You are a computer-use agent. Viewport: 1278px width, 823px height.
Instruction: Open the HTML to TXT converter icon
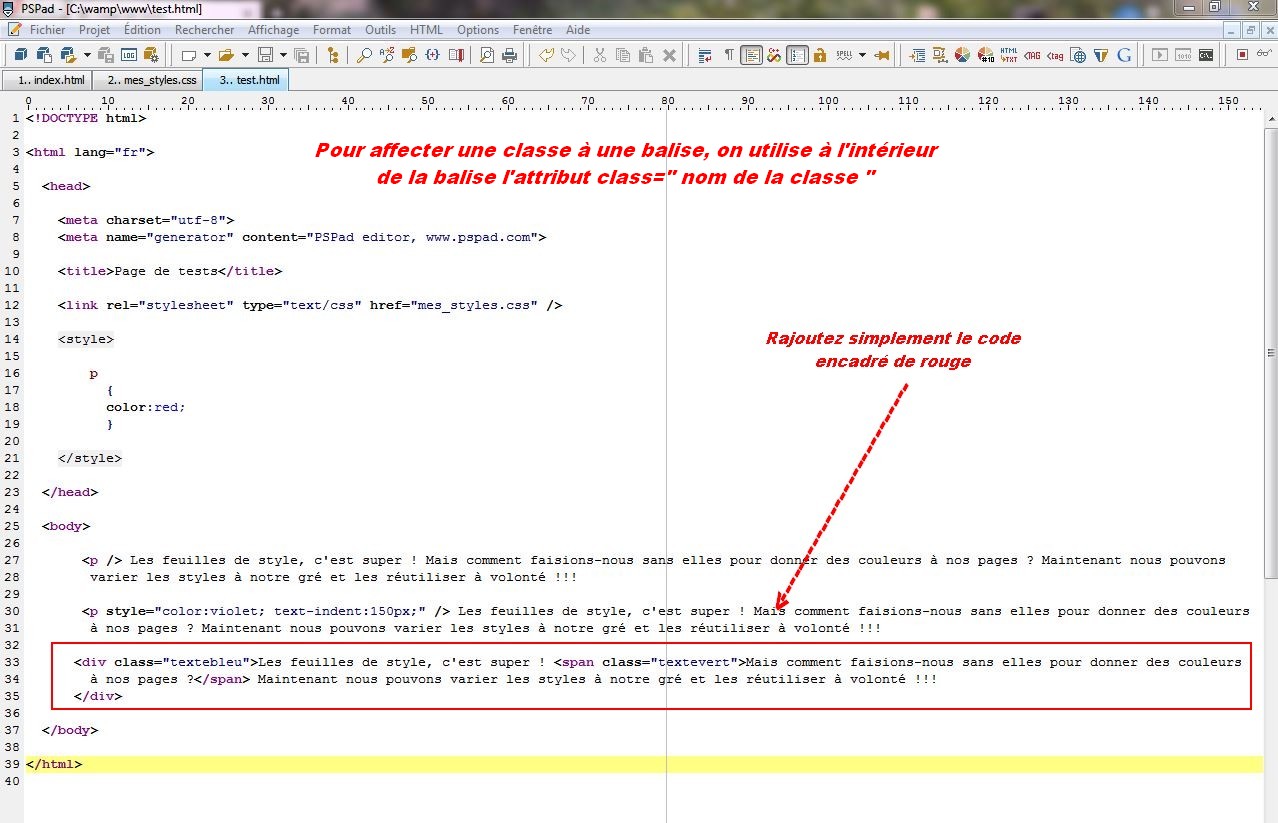tap(1006, 55)
